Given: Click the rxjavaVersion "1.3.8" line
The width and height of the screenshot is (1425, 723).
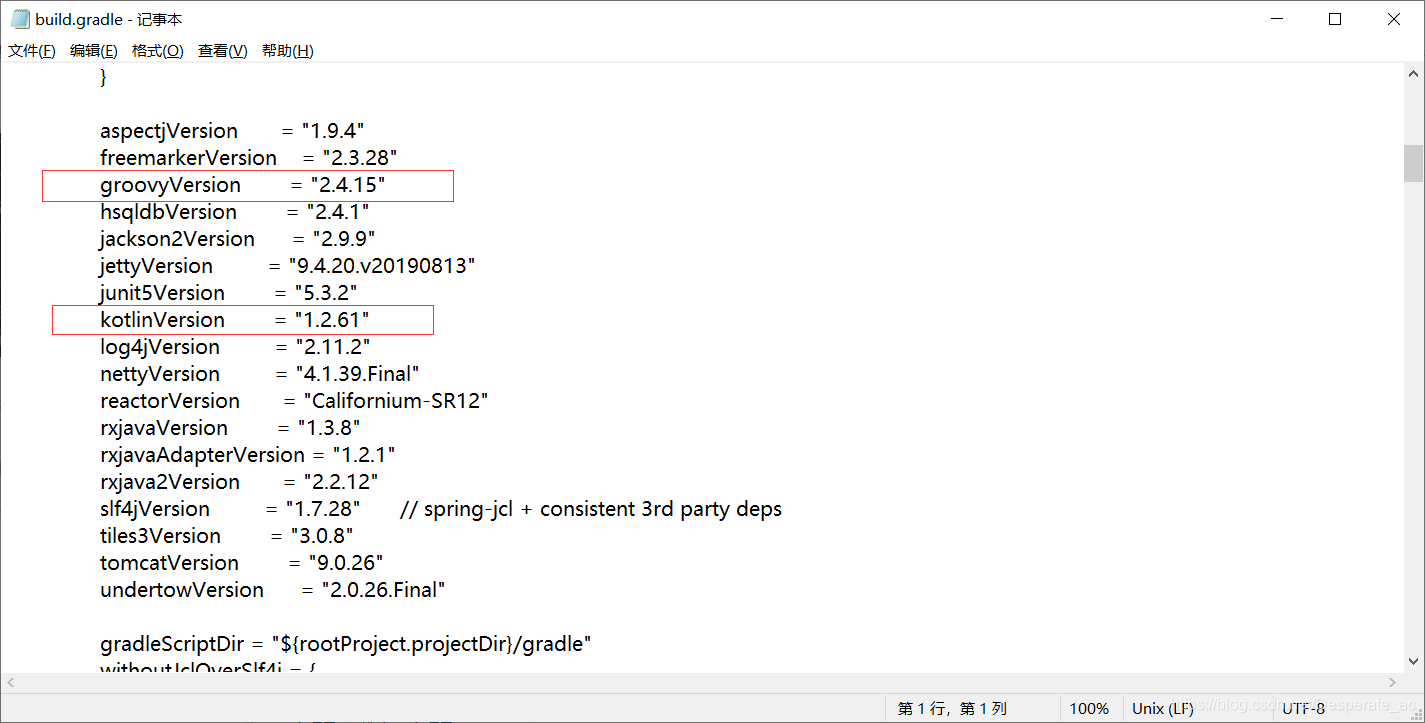Looking at the screenshot, I should pyautogui.click(x=230, y=428).
